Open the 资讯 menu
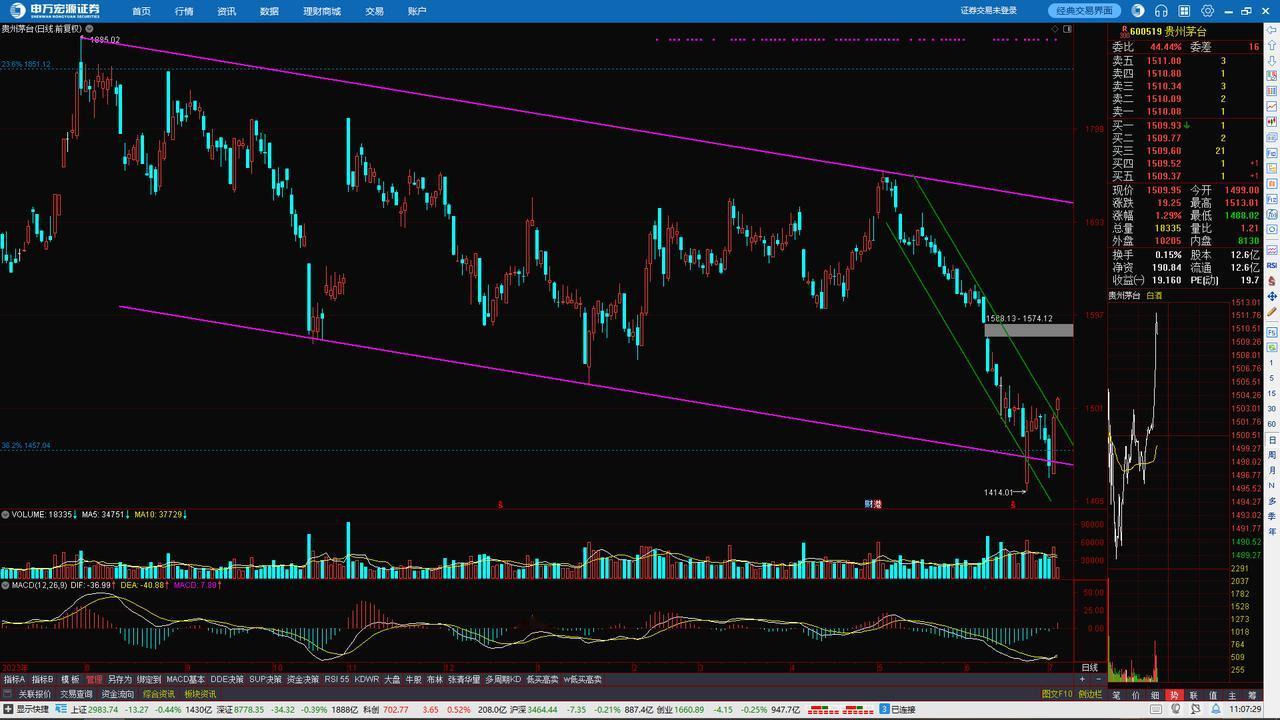 click(227, 11)
